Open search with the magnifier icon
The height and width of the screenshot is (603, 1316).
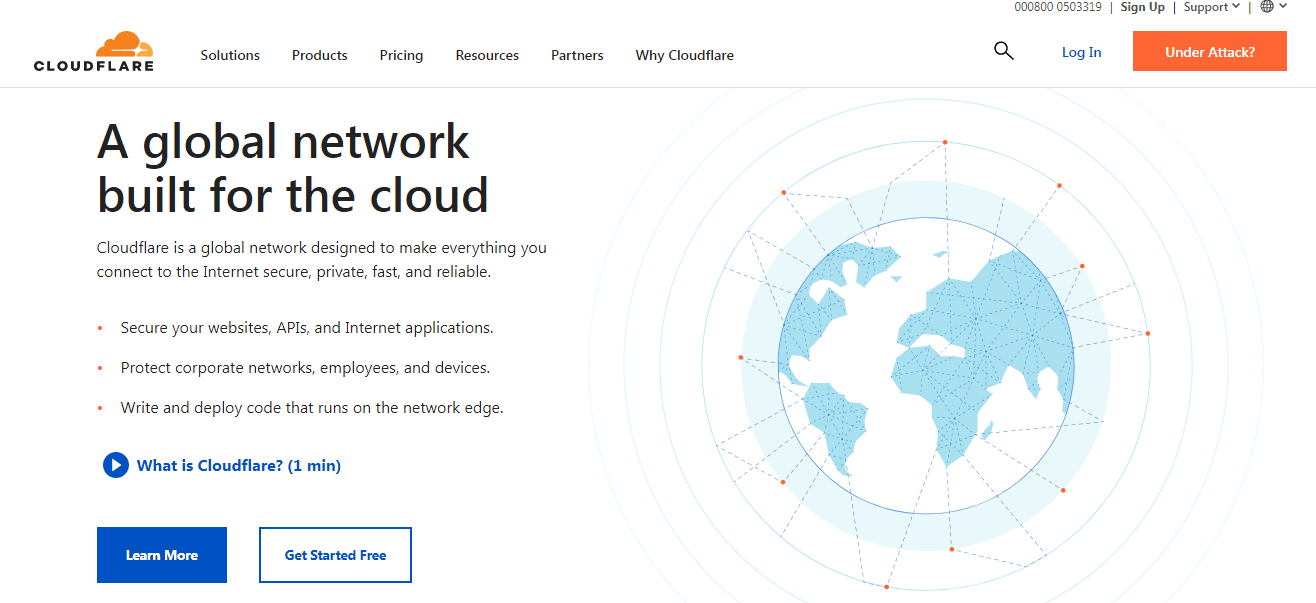pos(1003,51)
